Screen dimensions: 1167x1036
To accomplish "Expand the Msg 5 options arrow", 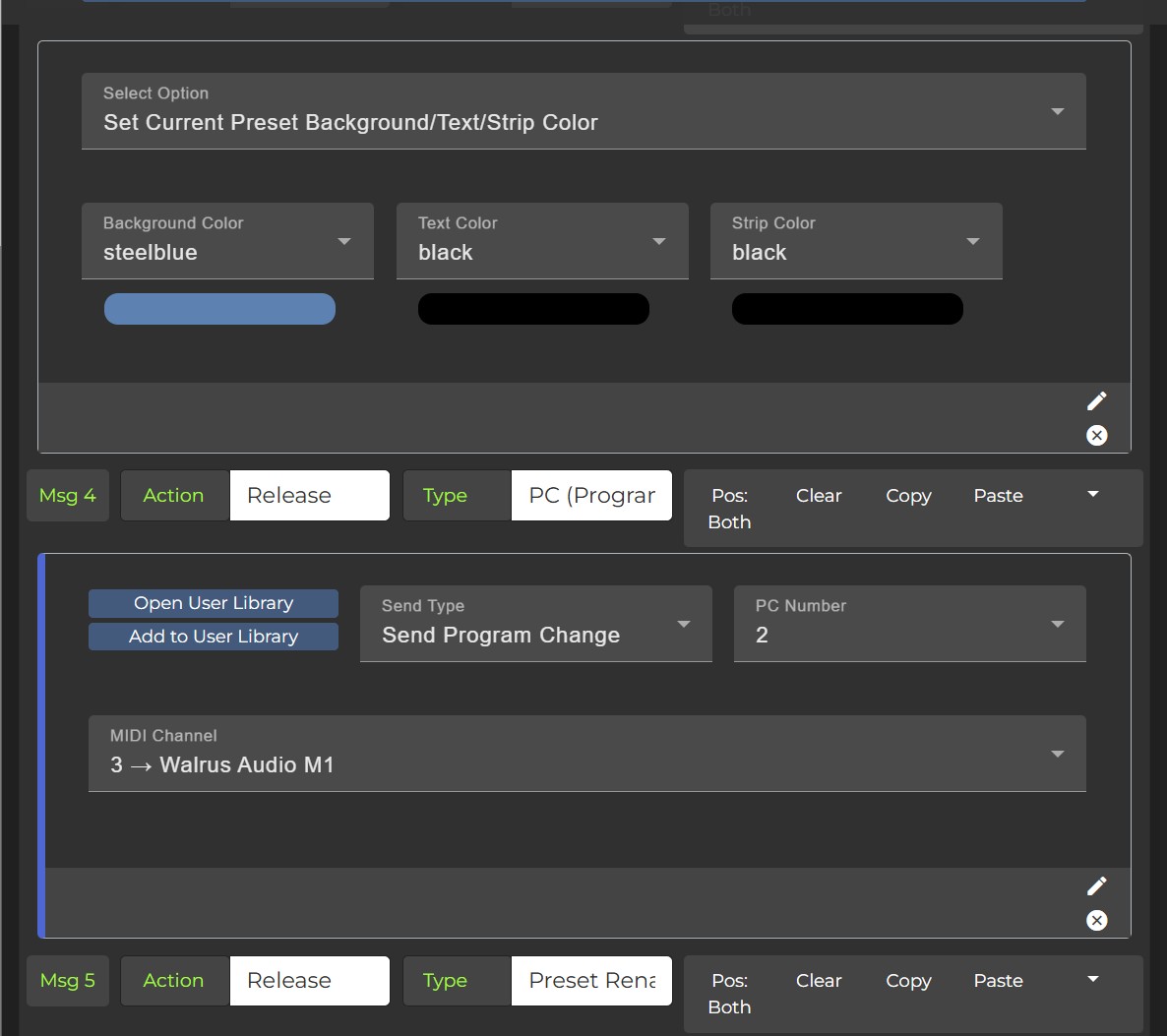I will click(1092, 980).
